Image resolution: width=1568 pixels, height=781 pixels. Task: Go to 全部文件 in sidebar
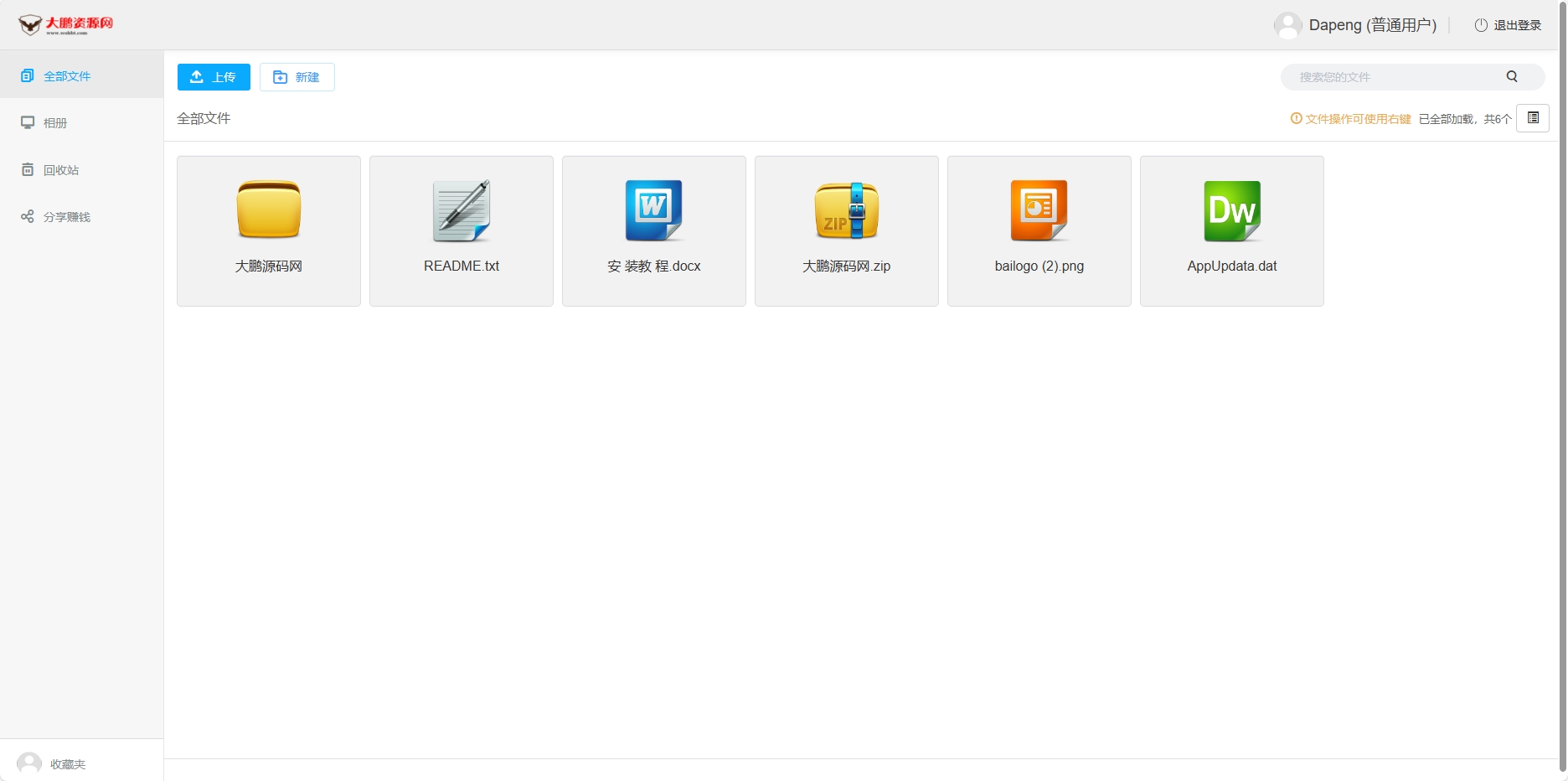[66, 76]
